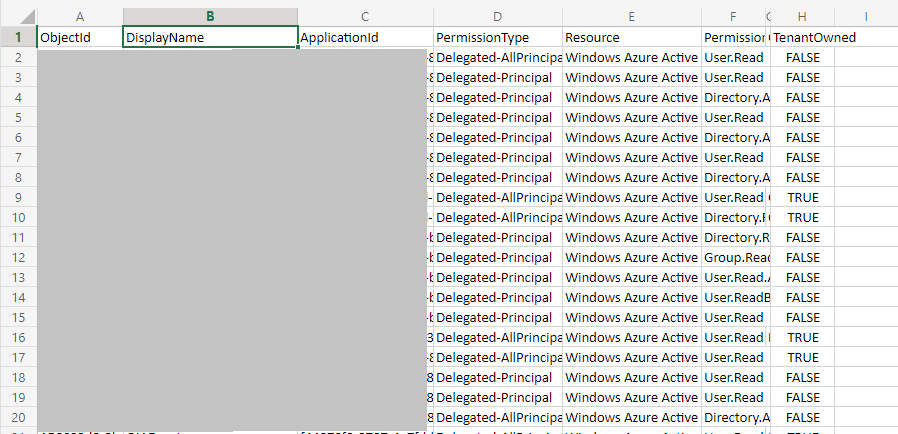
Task: Select FALSE cell in row 19
Action: tap(802, 397)
